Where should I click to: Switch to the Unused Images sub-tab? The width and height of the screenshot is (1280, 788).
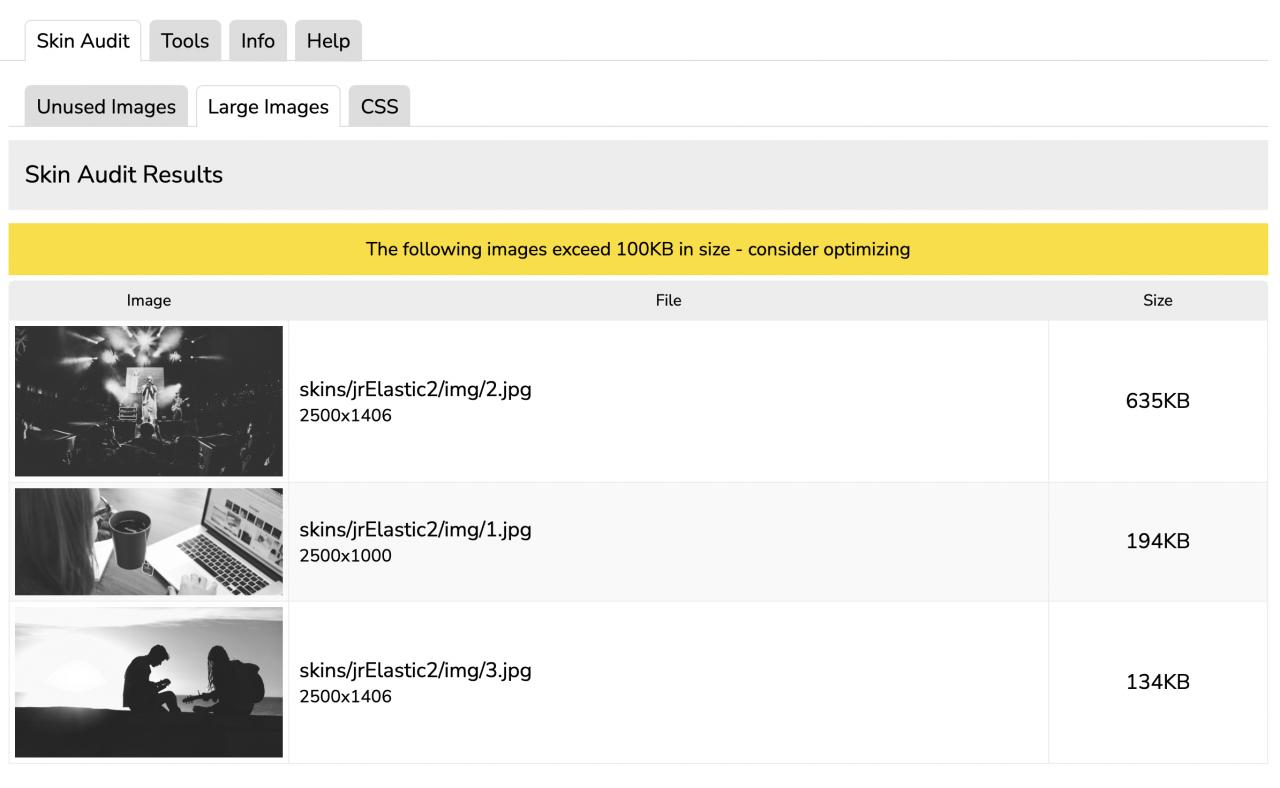(106, 107)
